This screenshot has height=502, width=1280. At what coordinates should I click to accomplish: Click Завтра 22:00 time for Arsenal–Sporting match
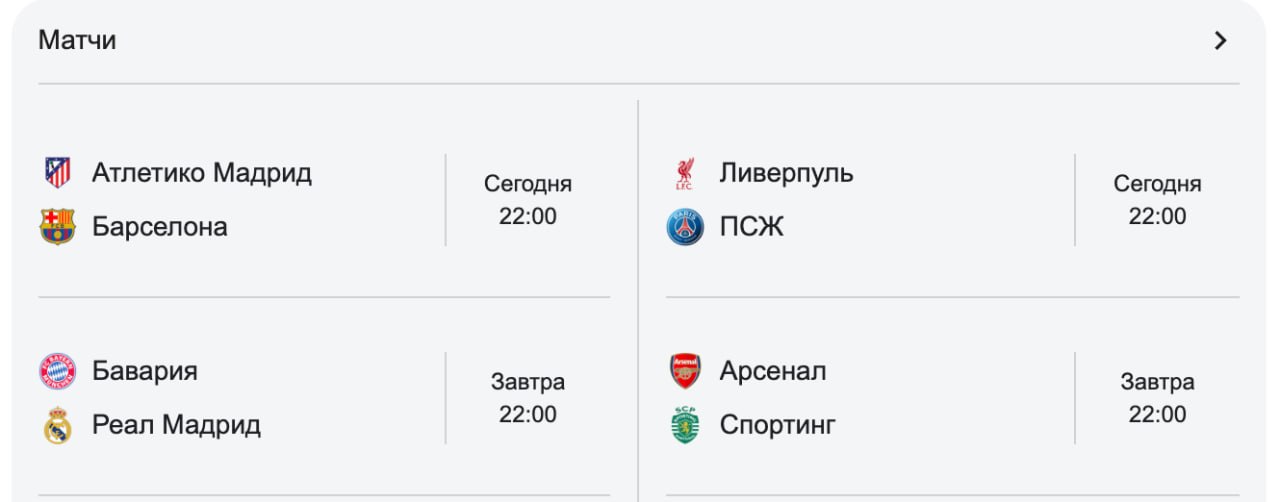tap(1157, 398)
